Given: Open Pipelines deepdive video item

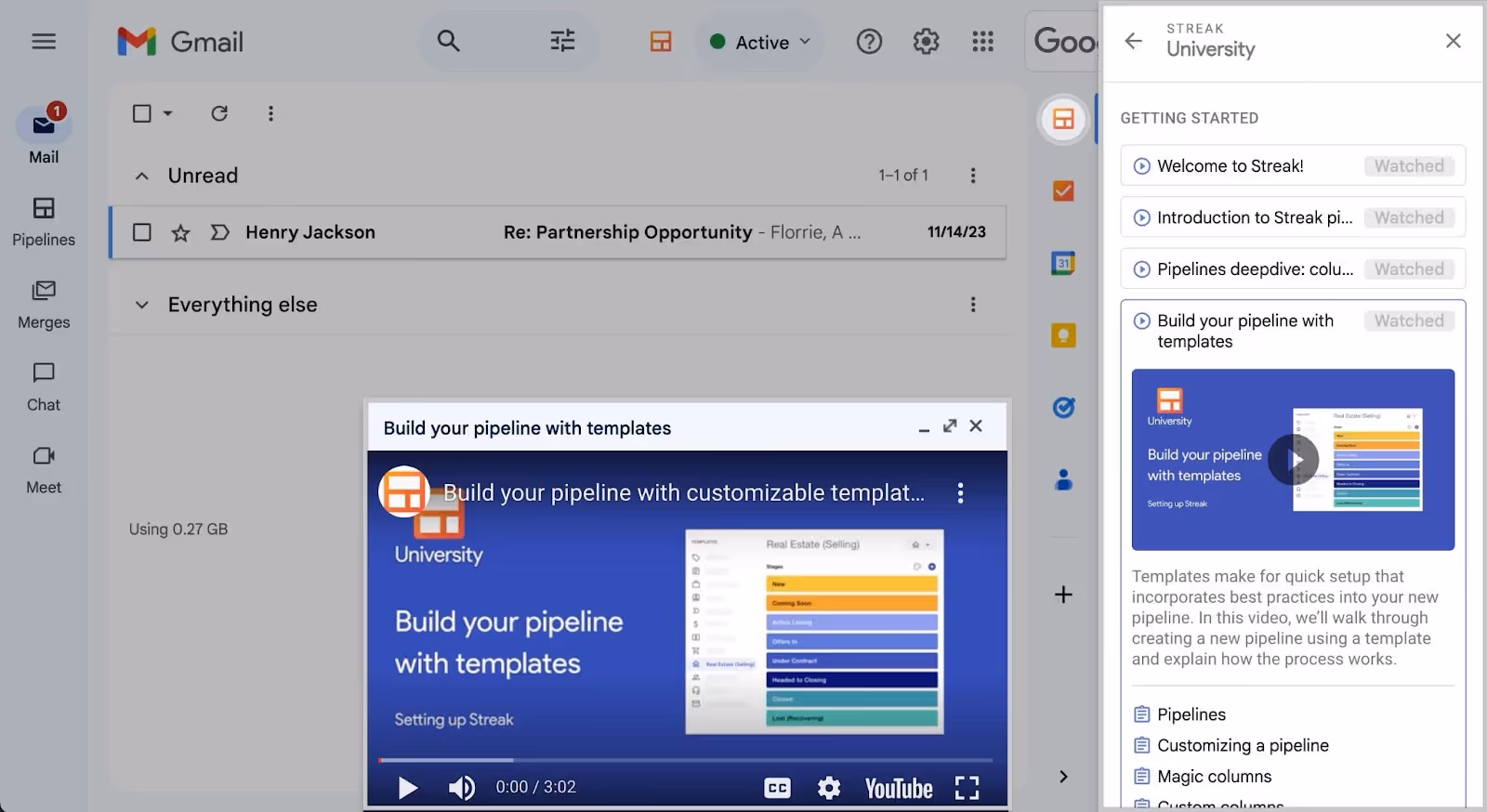Looking at the screenshot, I should click(x=1293, y=268).
